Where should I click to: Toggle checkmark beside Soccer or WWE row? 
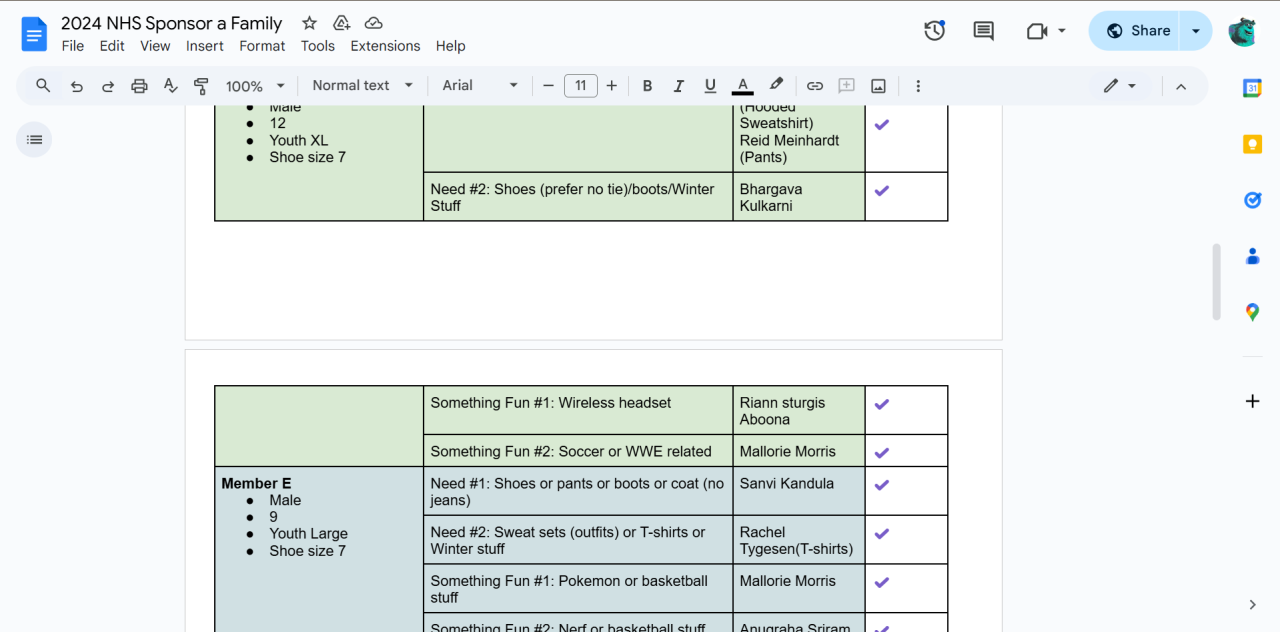[x=881, y=452]
